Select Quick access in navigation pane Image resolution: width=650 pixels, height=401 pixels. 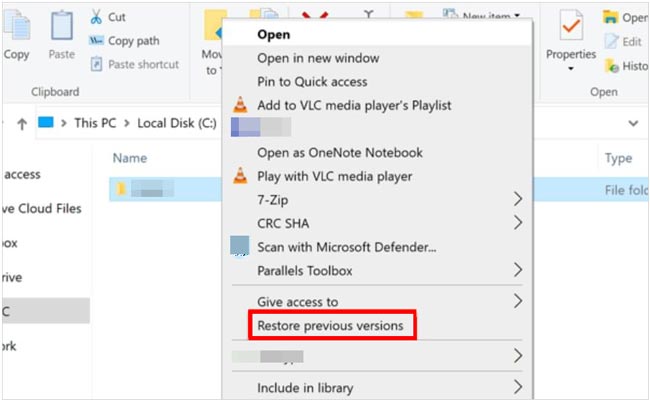(x=22, y=174)
